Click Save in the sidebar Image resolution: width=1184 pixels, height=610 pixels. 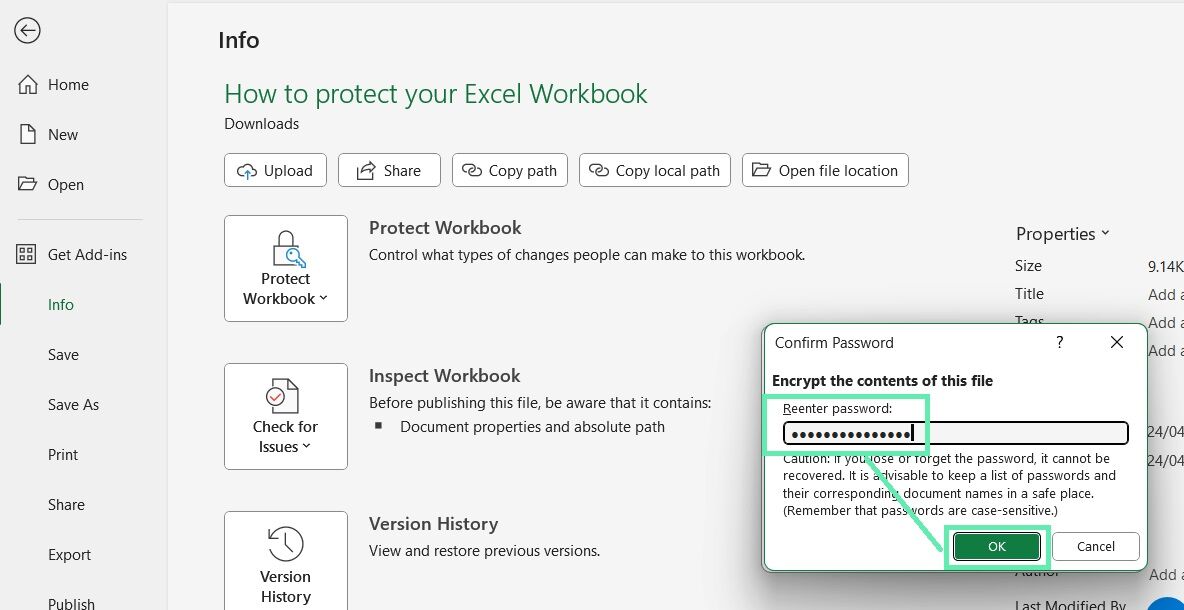pos(63,354)
